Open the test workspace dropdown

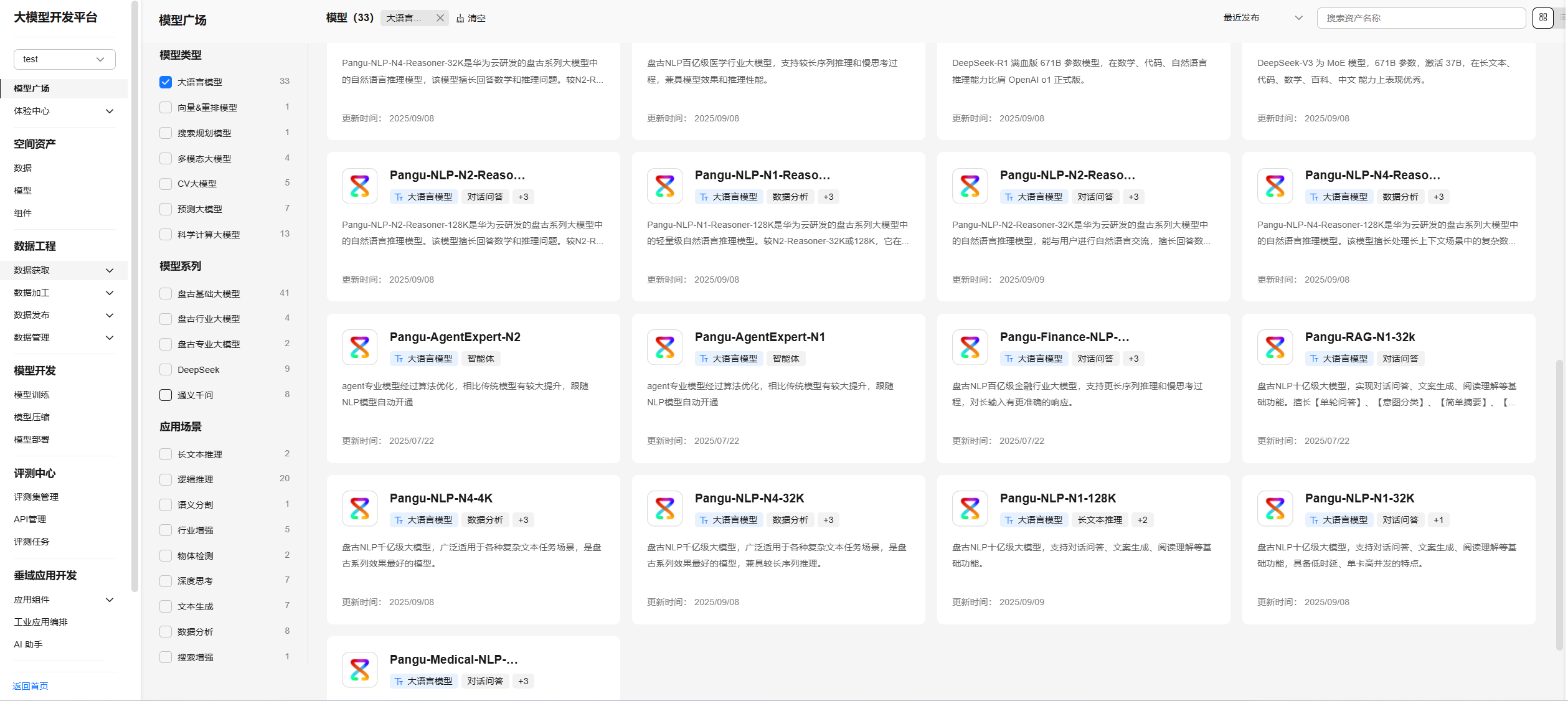pyautogui.click(x=64, y=59)
